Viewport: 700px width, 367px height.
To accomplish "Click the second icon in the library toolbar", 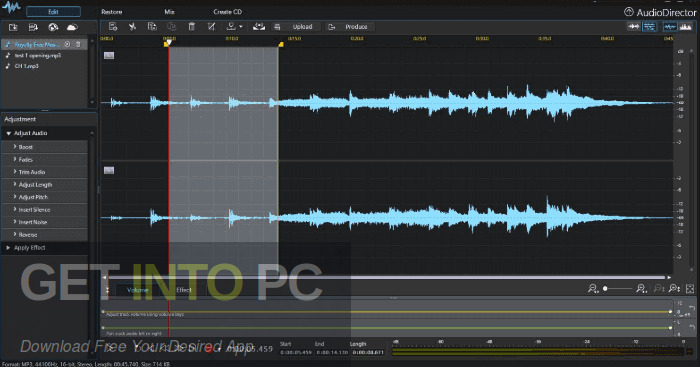I will [33, 27].
